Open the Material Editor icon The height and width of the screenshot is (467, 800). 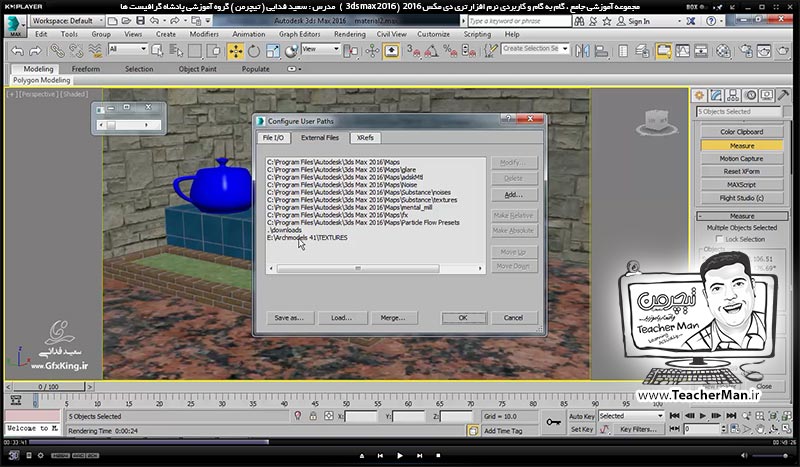[723, 51]
